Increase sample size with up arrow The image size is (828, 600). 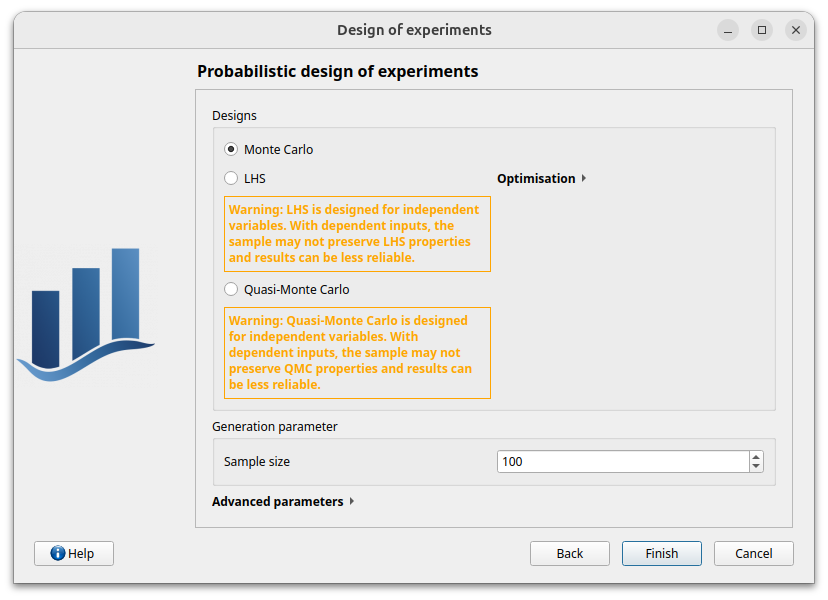756,457
